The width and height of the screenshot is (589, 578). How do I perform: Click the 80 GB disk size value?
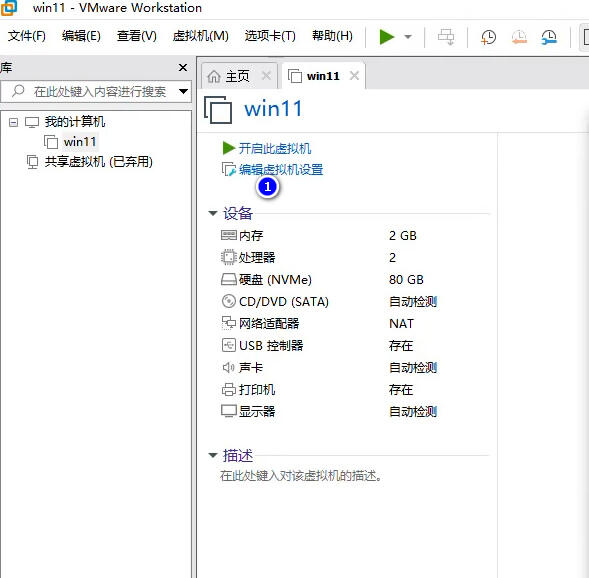pos(406,279)
